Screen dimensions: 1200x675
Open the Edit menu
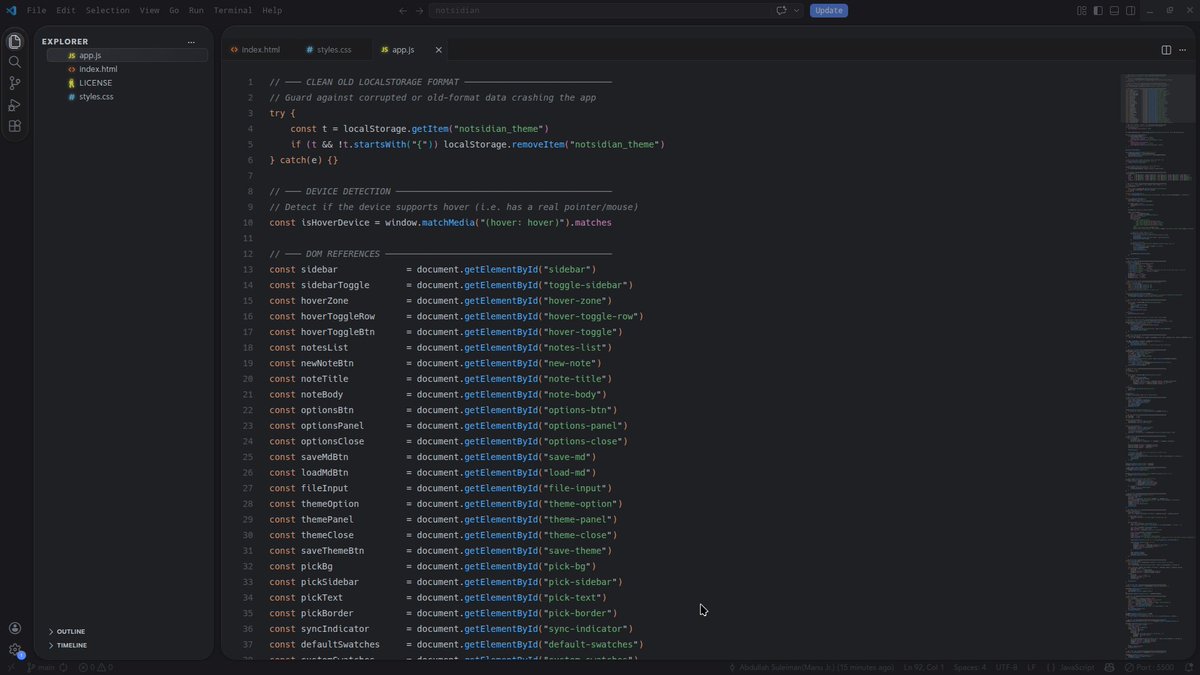66,10
